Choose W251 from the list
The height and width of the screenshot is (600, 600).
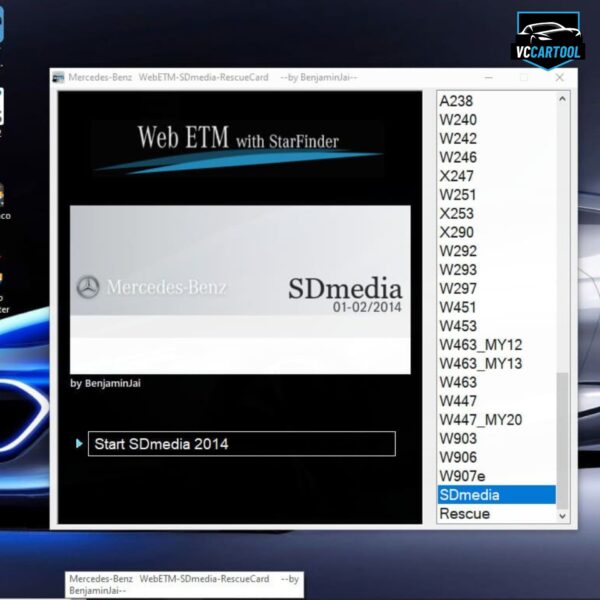[496, 195]
